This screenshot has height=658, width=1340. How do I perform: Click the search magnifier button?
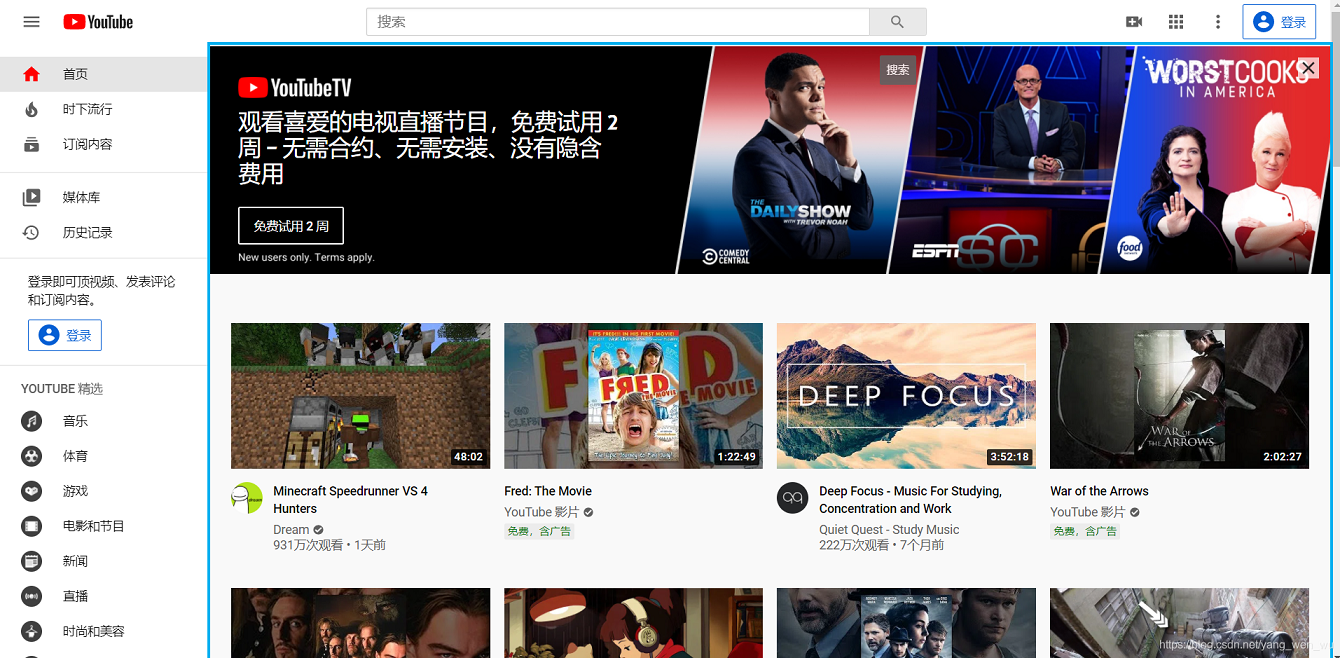click(x=897, y=22)
